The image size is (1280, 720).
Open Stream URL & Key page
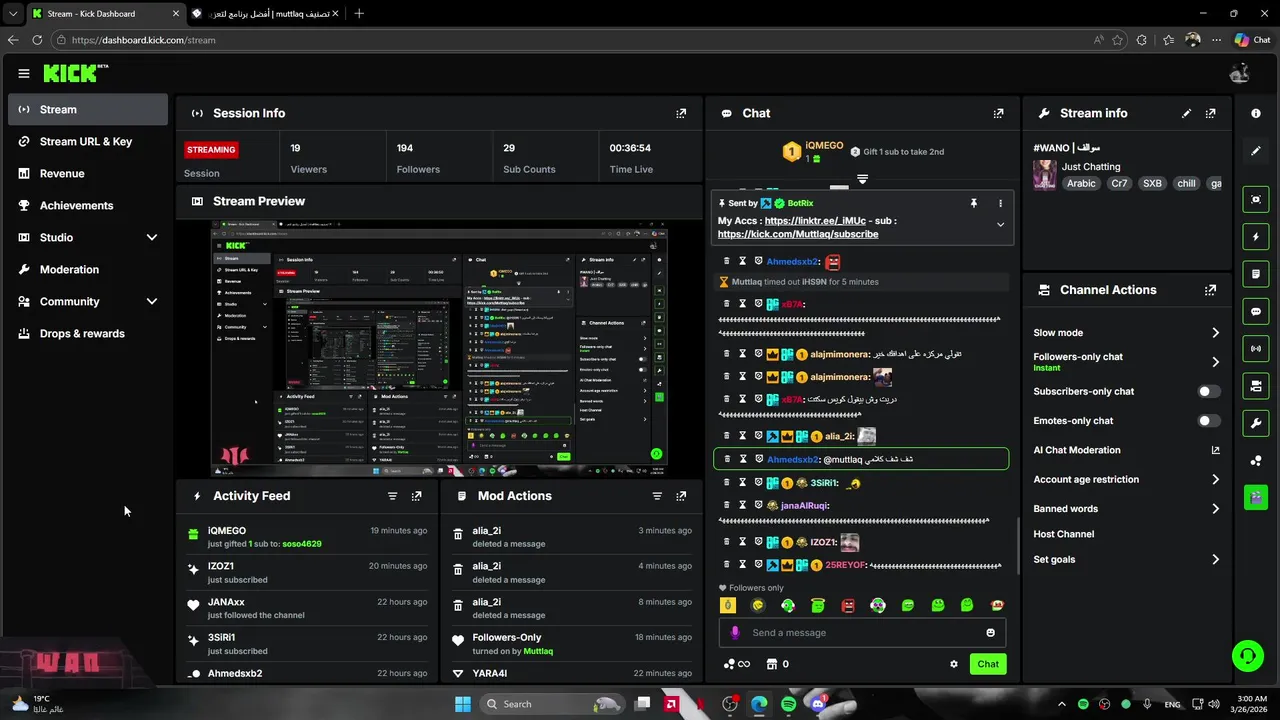coord(88,141)
